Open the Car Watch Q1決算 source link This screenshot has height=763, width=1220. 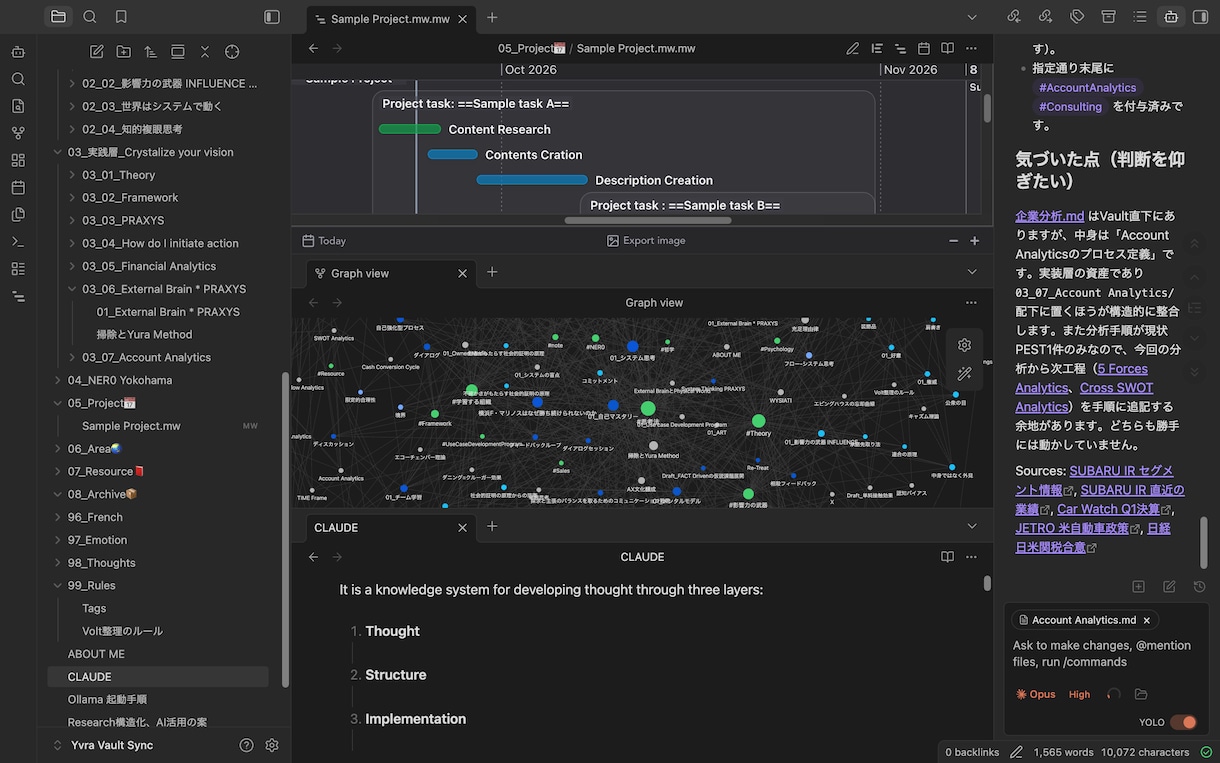click(1113, 509)
